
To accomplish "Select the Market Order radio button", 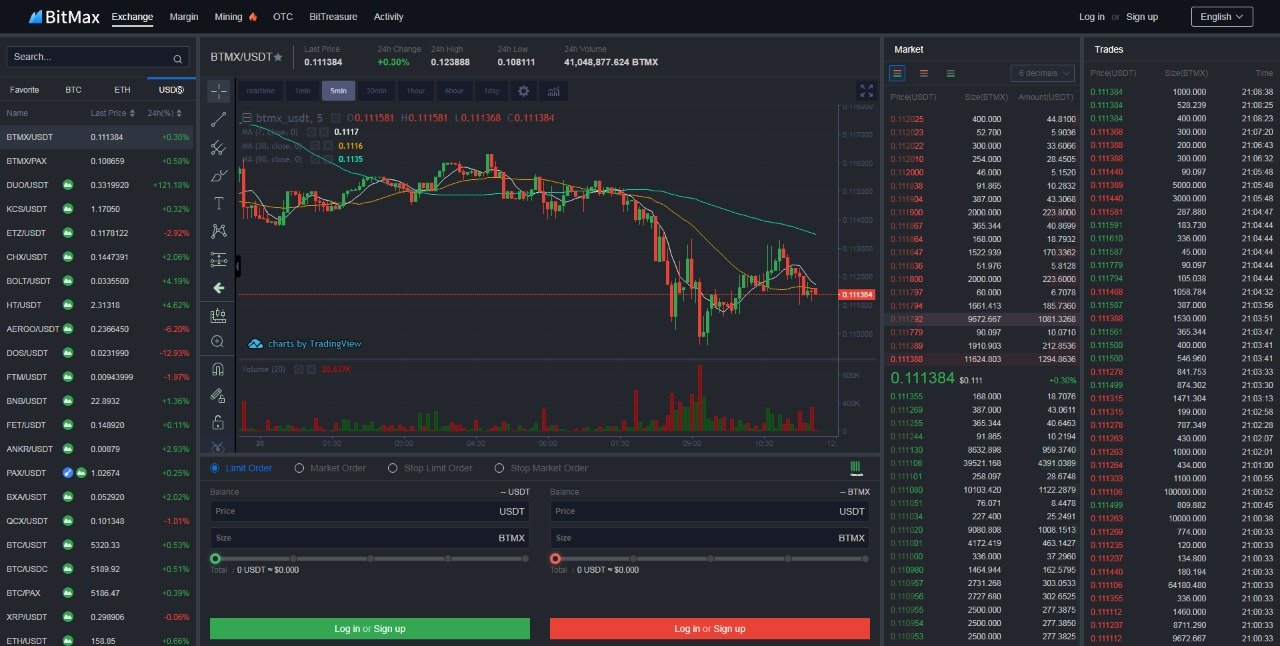I will pos(299,468).
